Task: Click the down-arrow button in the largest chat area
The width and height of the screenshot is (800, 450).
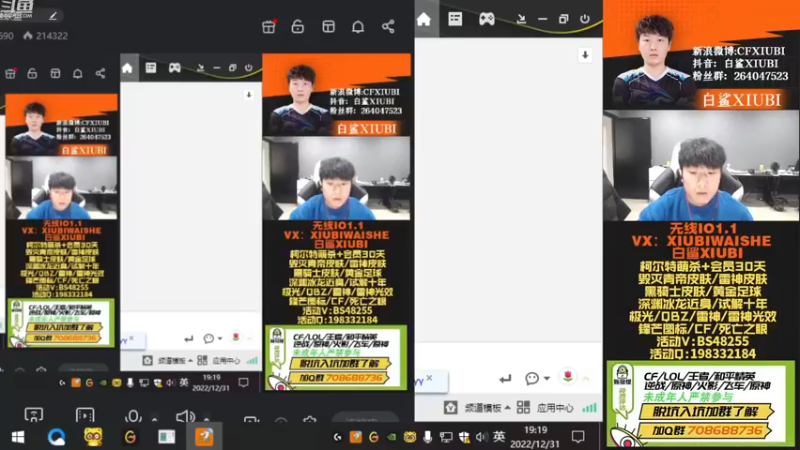Action: (x=585, y=55)
